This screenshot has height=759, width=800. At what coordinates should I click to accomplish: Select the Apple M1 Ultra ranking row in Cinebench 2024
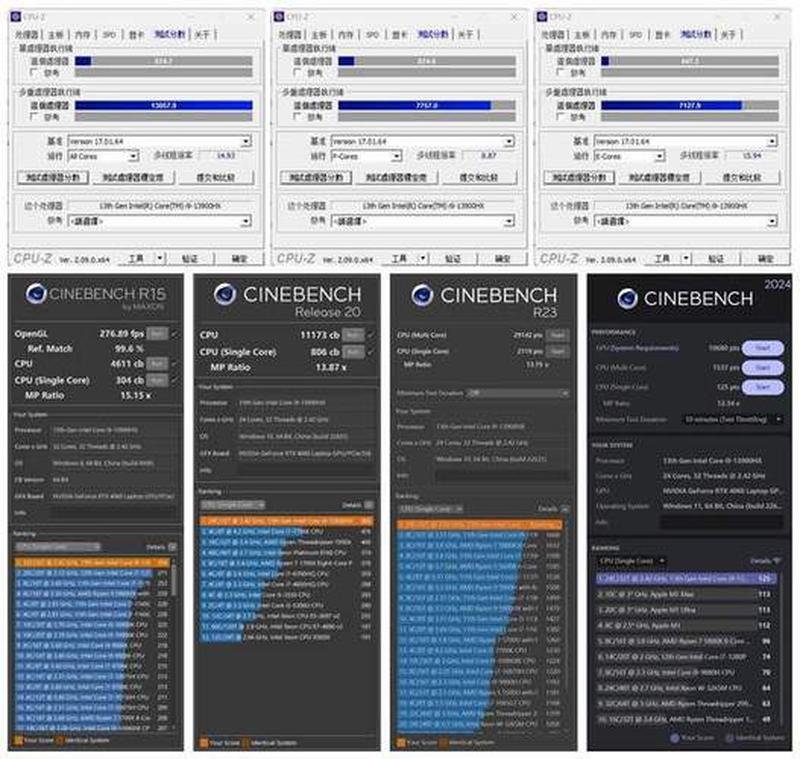click(x=687, y=610)
